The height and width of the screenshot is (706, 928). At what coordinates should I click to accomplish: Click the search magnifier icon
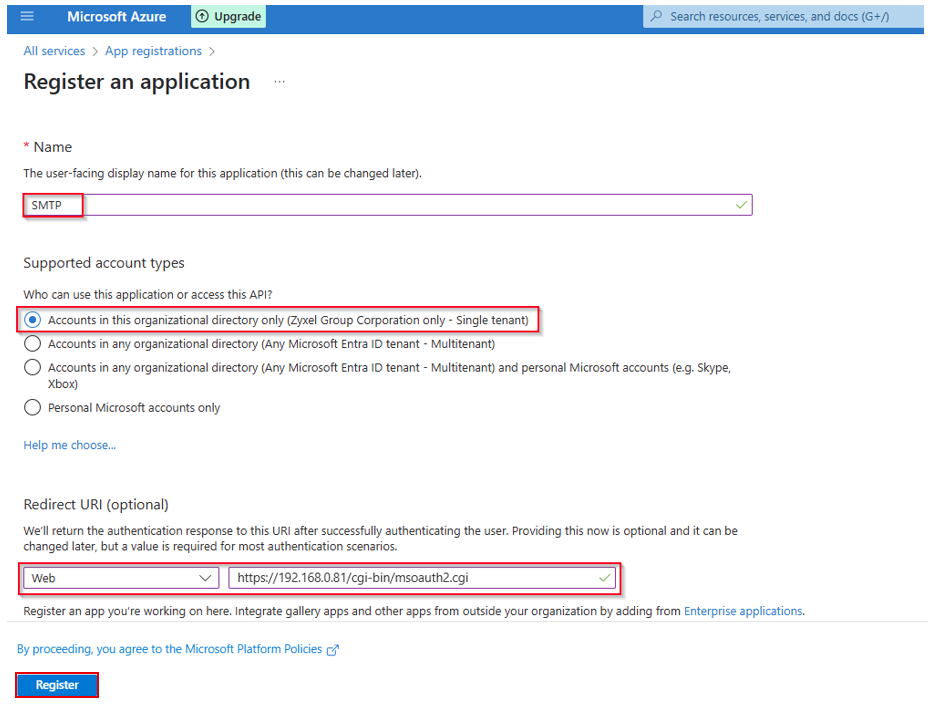click(656, 17)
